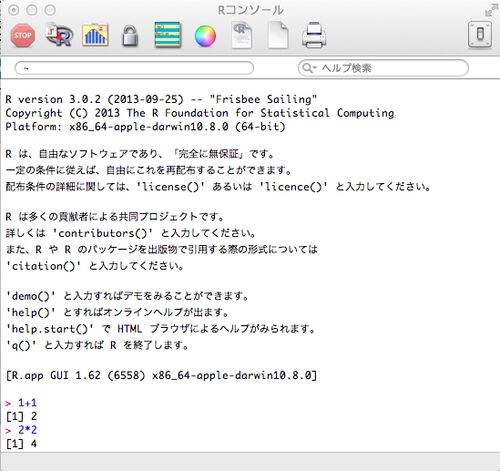Image resolution: width=500 pixels, height=471 pixels.
Task: Expand the magnifier search options dropdown
Action: 309,68
